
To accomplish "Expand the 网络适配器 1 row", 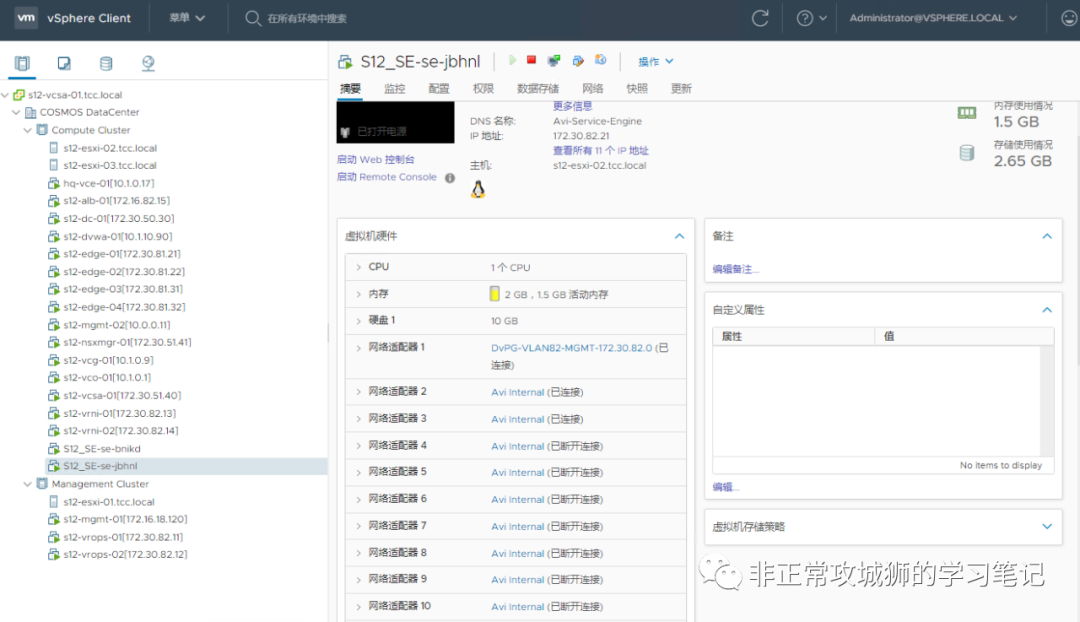I will pyautogui.click(x=358, y=348).
